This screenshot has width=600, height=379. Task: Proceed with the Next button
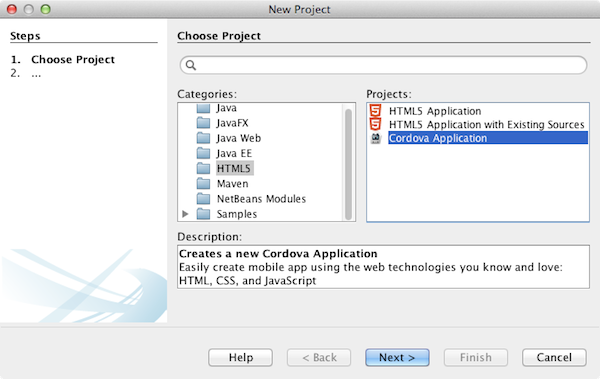[397, 358]
